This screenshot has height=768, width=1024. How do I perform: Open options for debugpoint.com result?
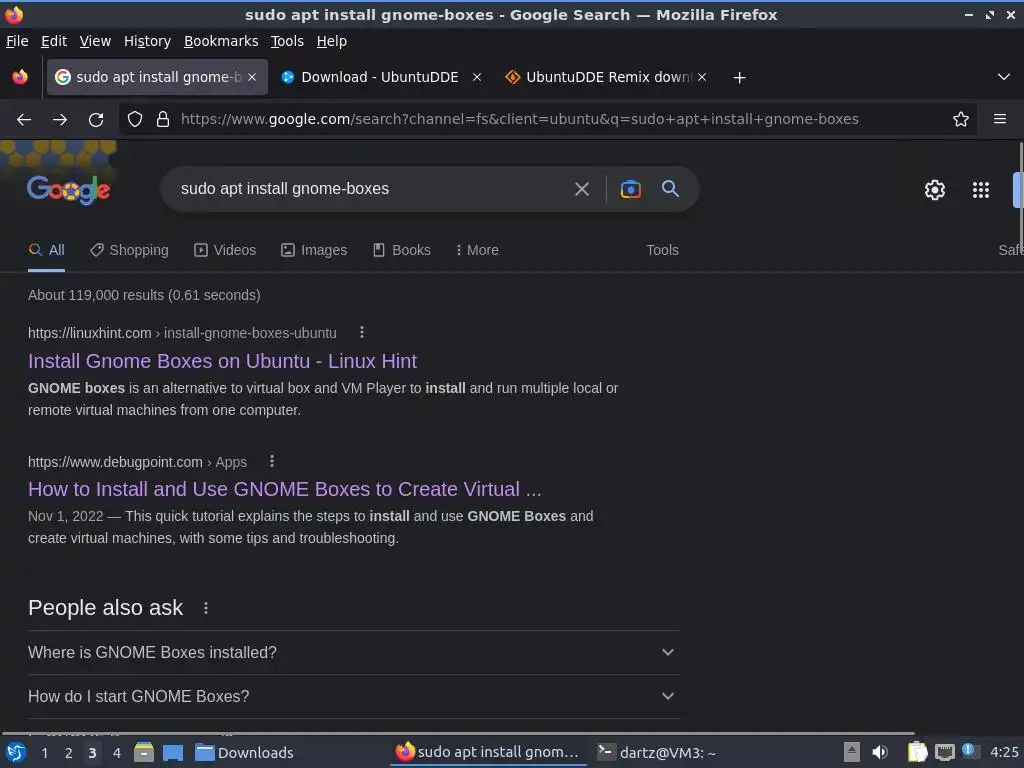pos(272,462)
